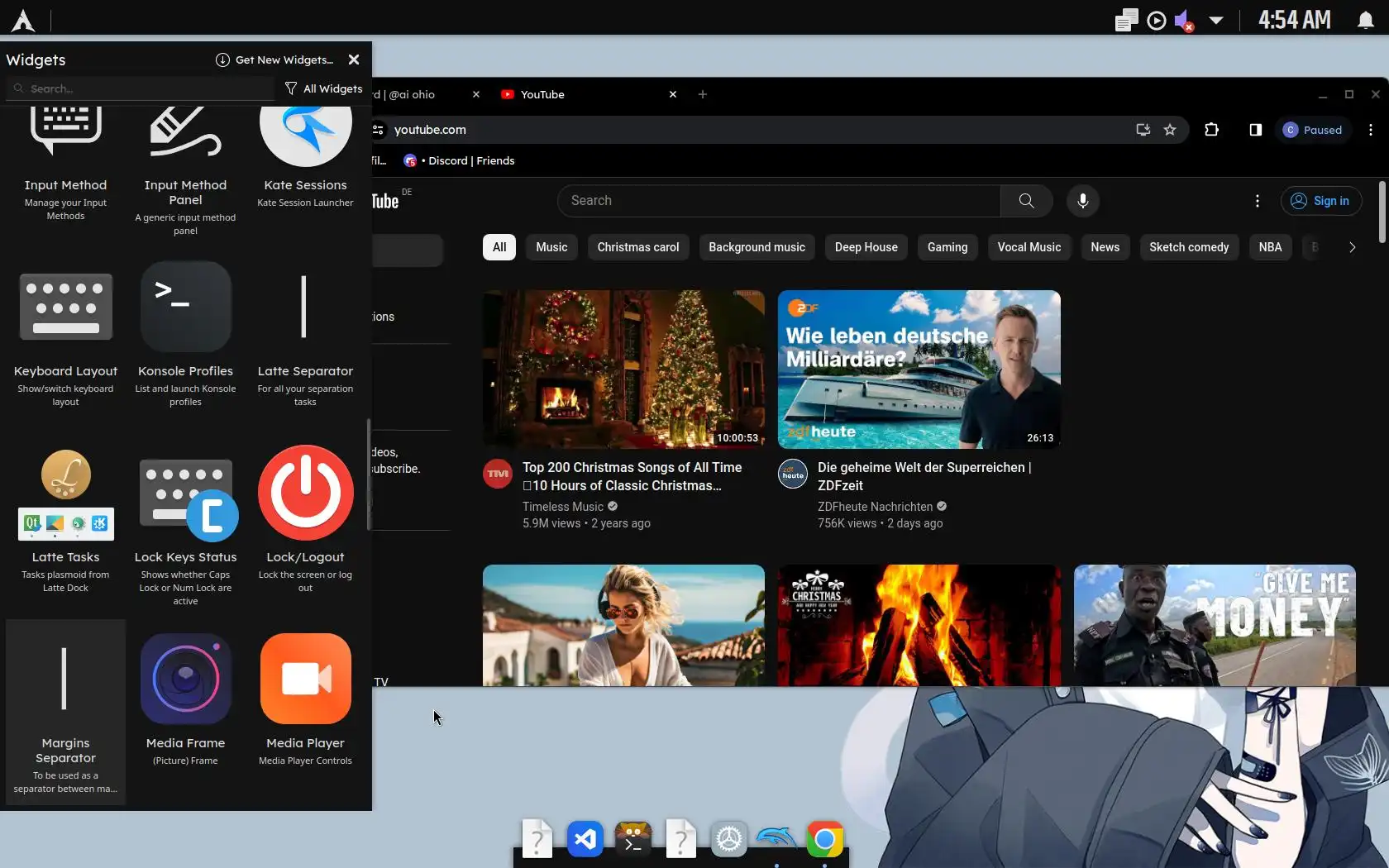Toggle the Chrome side panel
1389x868 pixels.
pos(1256,130)
